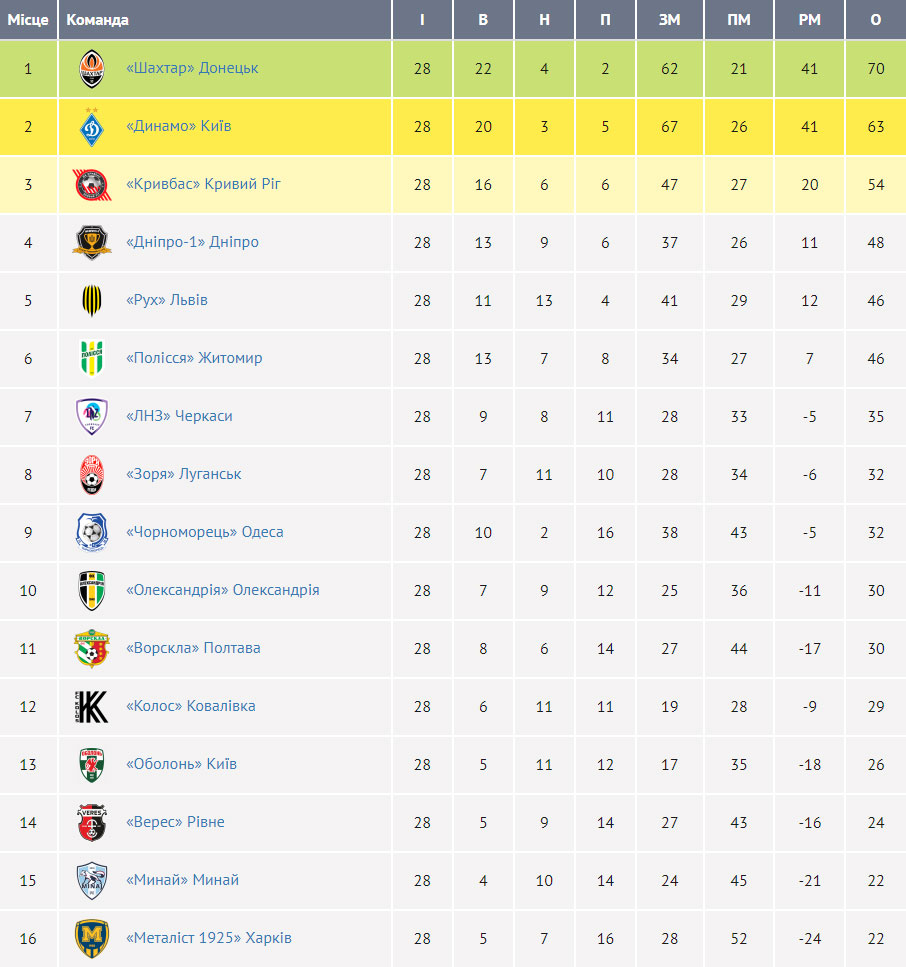Select the Dnipro-1 club emblem
This screenshot has width=906, height=967.
pyautogui.click(x=92, y=242)
